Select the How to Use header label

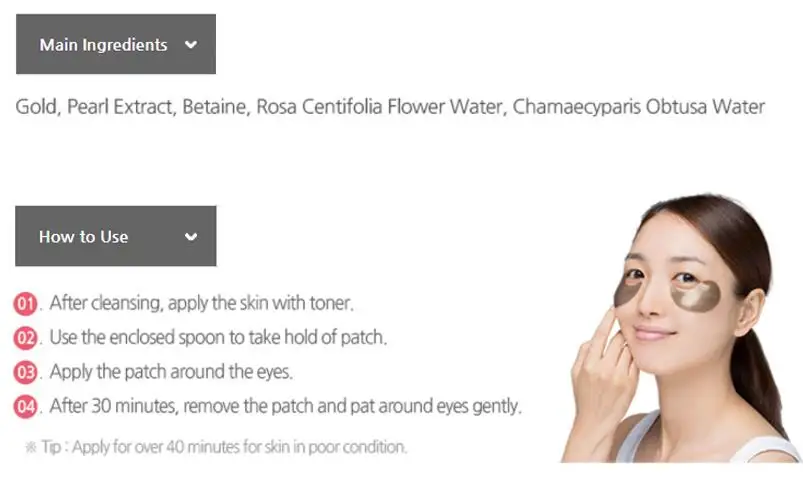pyautogui.click(x=83, y=237)
